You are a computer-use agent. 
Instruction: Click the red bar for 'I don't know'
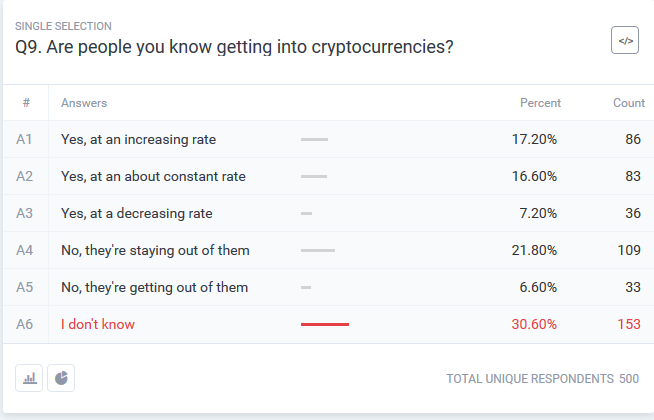325,324
